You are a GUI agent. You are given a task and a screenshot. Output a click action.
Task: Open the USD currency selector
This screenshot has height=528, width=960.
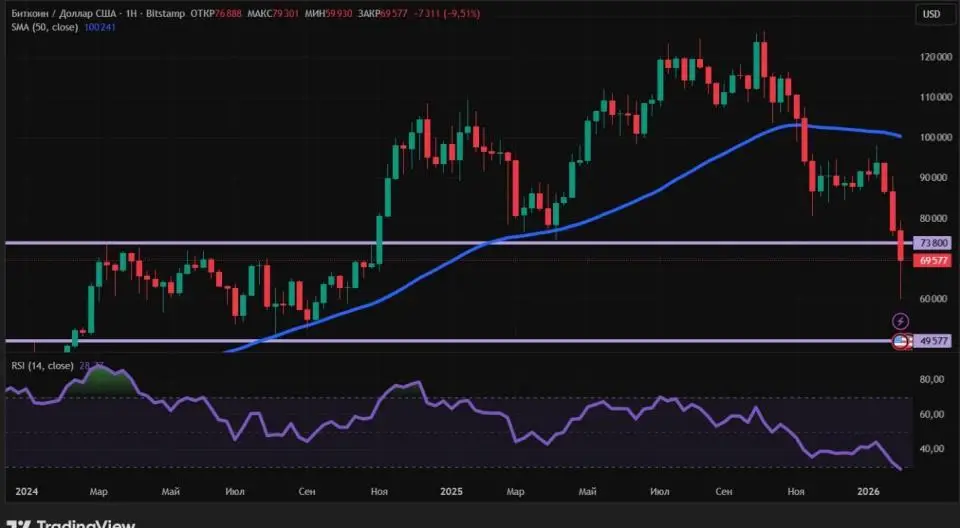coord(930,13)
